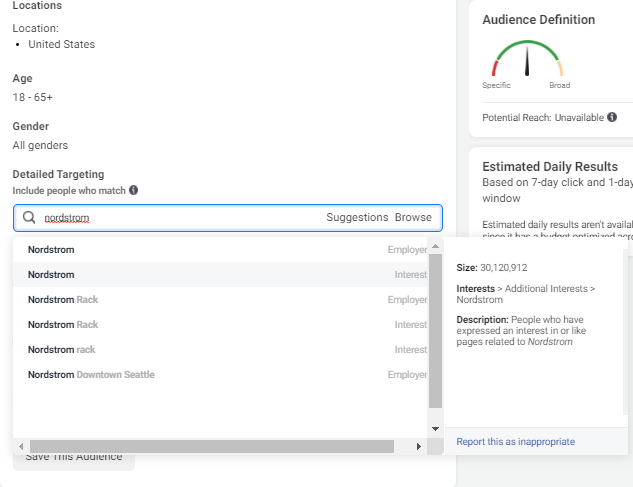Click the search magnifier icon in targeting field
633x487 pixels.
(29, 218)
